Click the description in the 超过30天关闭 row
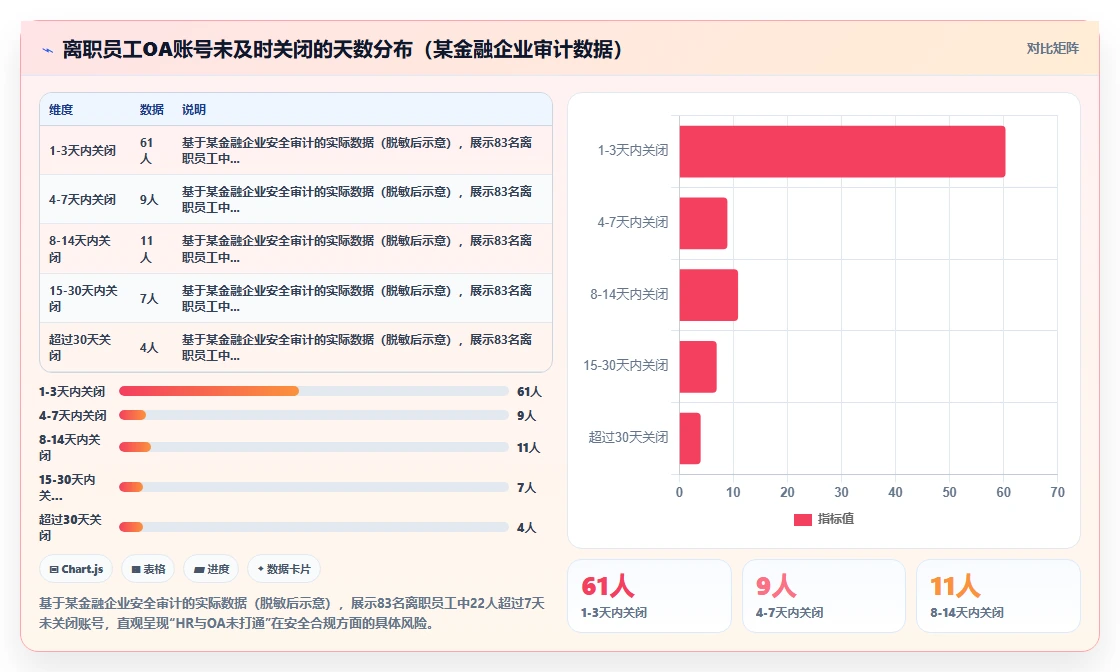Screen dimensions: 1120x672 (356, 348)
